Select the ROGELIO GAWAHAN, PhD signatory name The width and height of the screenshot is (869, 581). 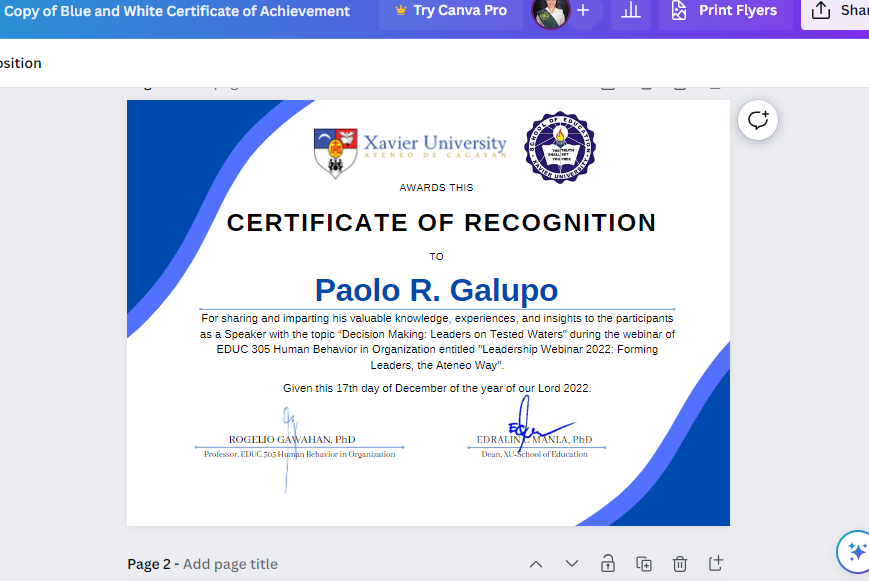(x=292, y=440)
